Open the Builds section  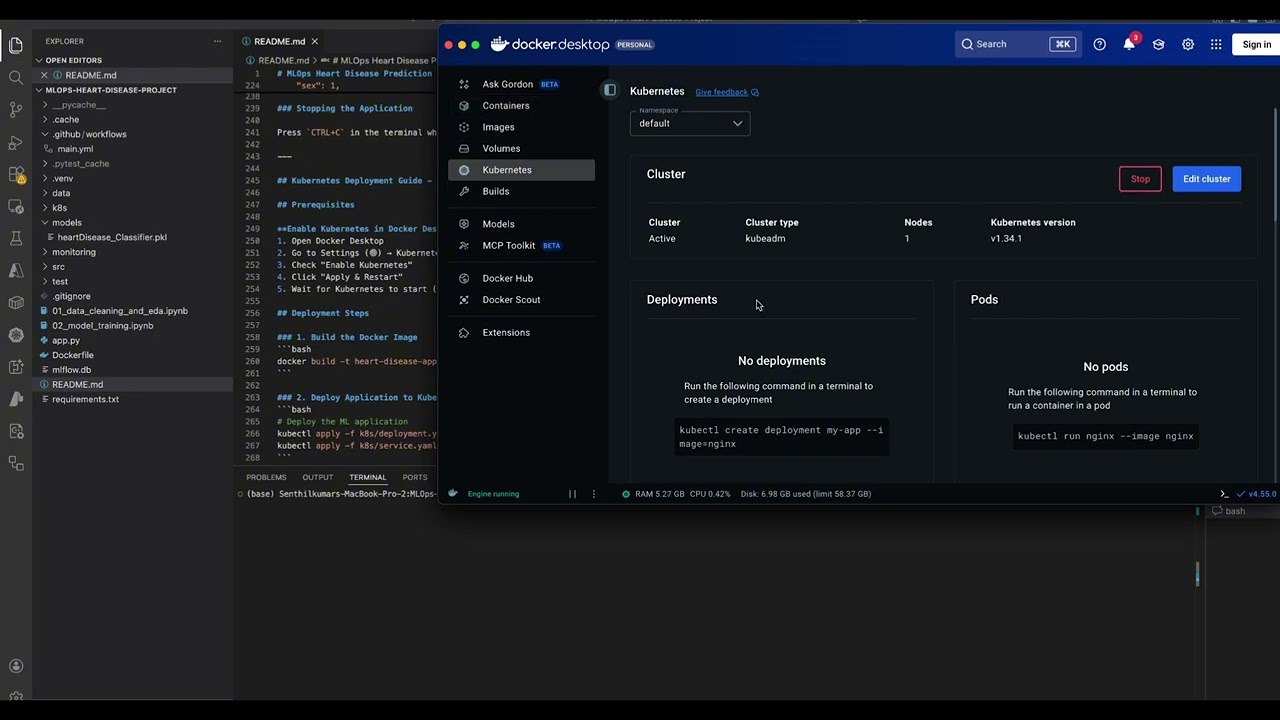click(521, 191)
